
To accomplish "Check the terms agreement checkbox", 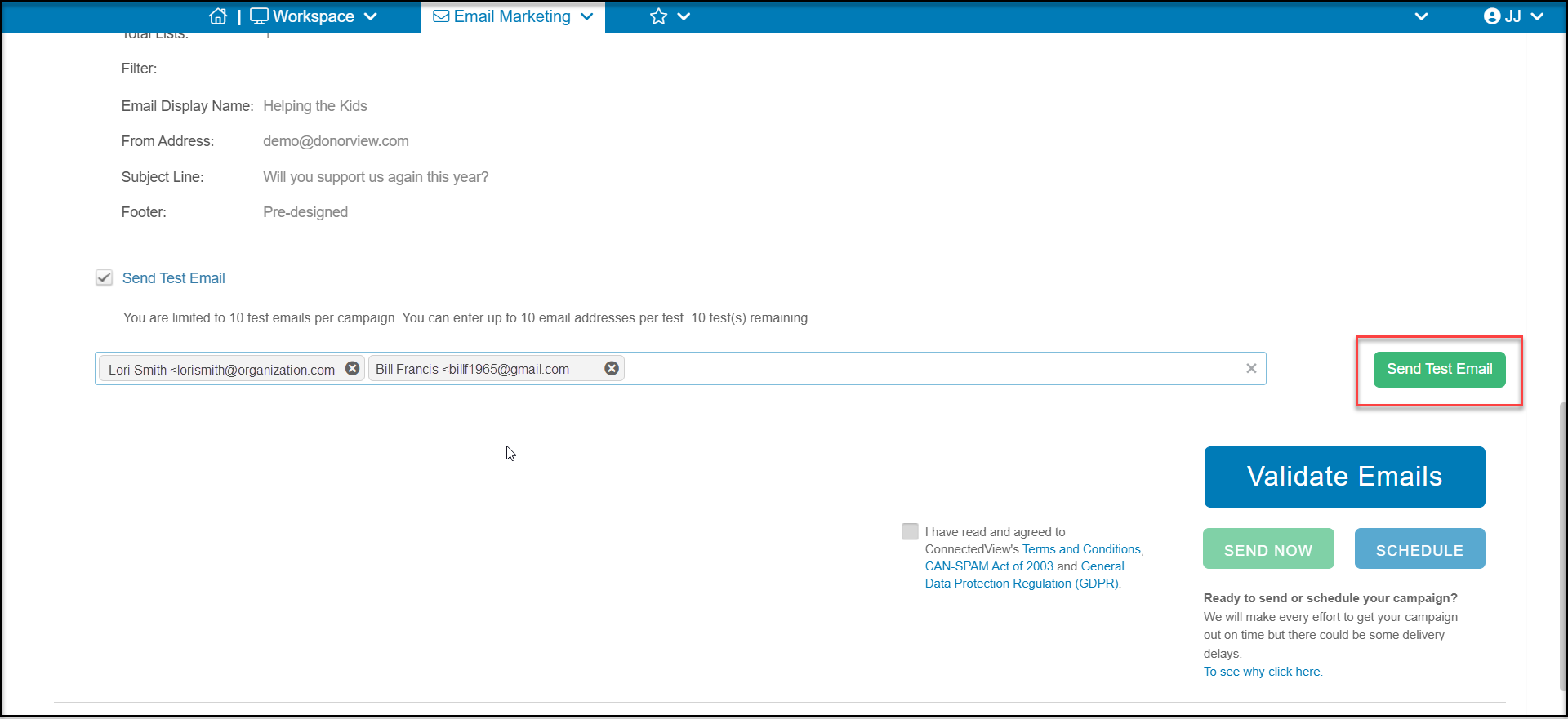I will [x=910, y=531].
